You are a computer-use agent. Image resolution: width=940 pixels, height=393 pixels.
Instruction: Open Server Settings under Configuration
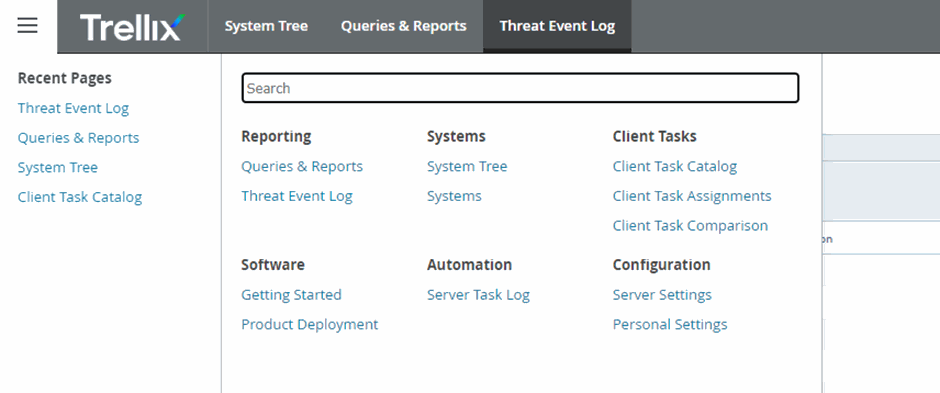[x=662, y=294]
